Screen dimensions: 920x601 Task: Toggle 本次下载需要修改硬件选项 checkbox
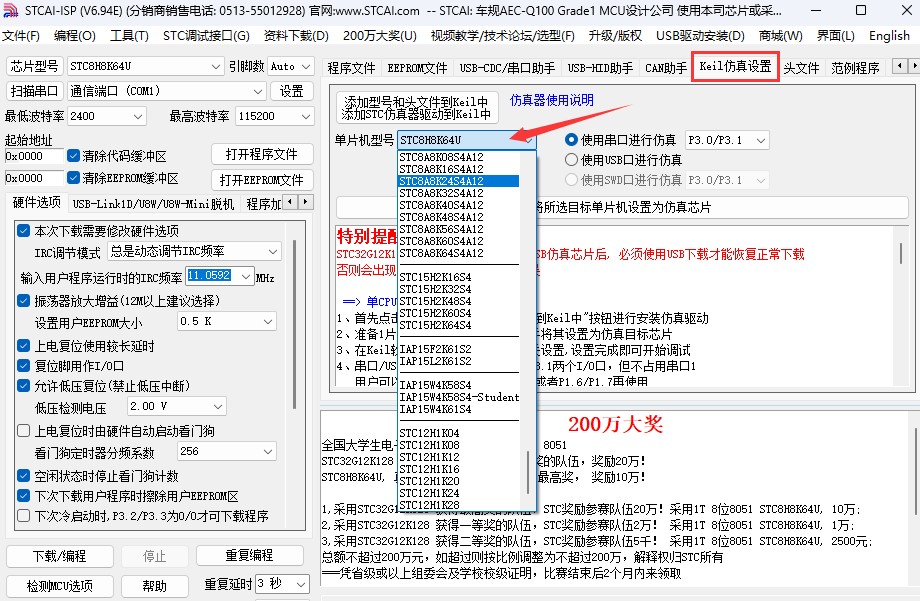coord(23,231)
